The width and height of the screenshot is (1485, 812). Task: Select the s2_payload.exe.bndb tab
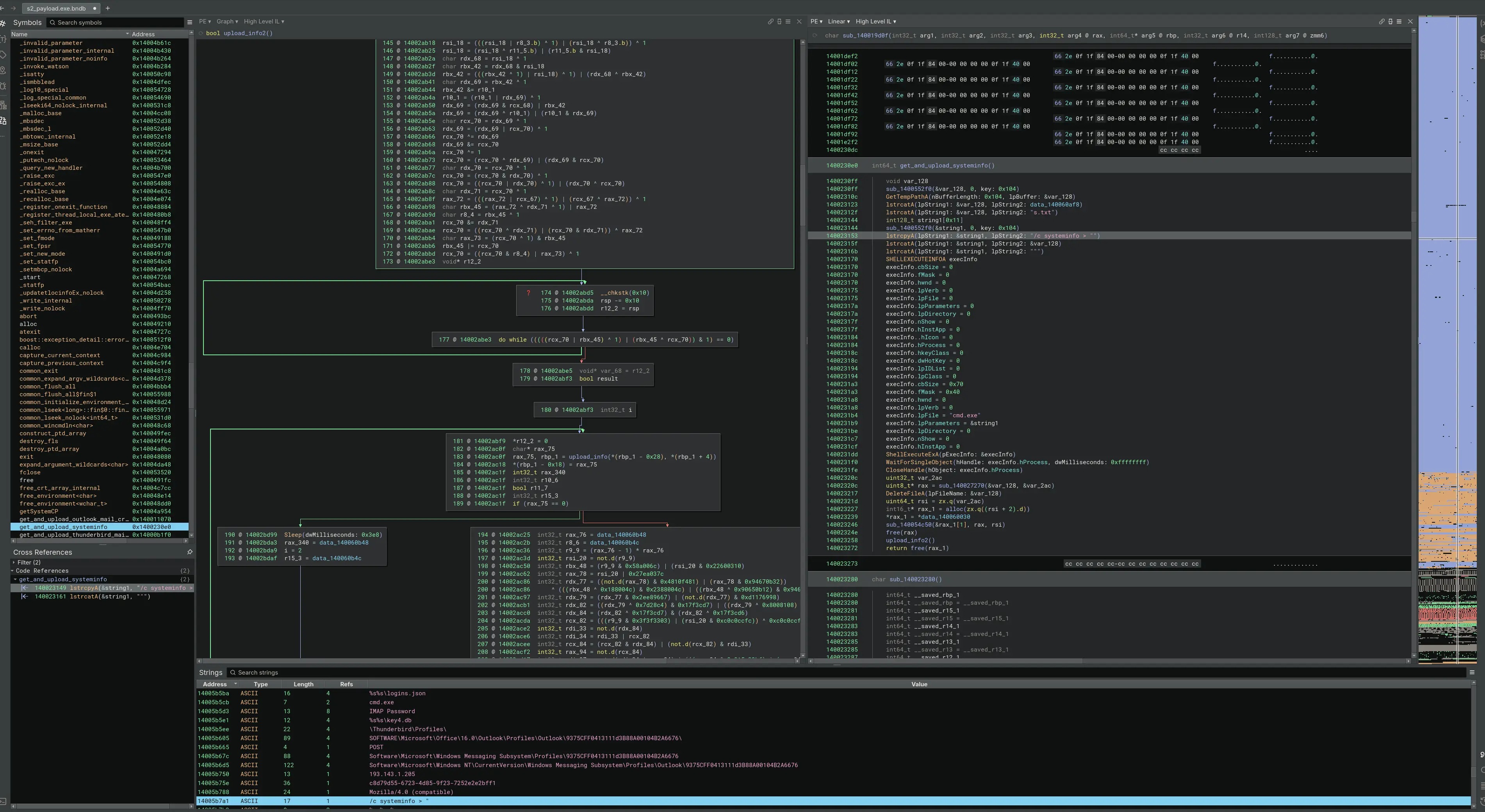pyautogui.click(x=57, y=8)
